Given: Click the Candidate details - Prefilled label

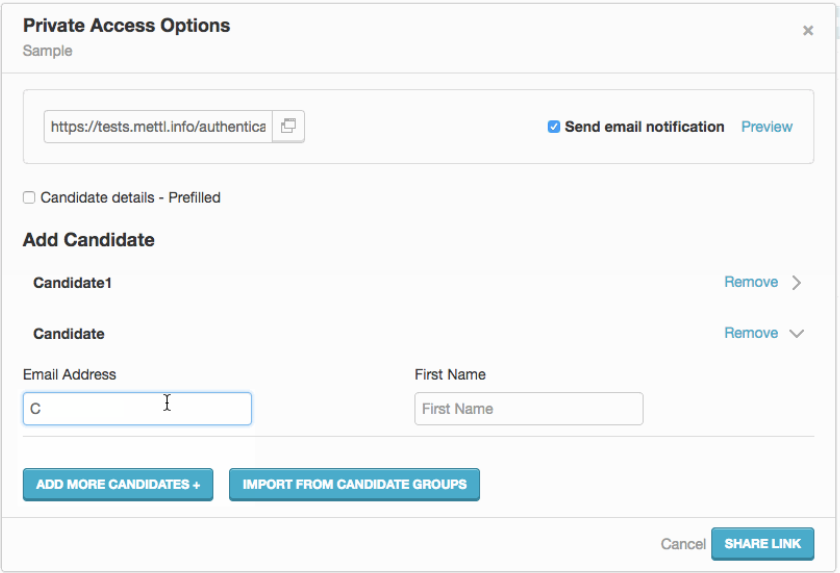Looking at the screenshot, I should click(130, 198).
